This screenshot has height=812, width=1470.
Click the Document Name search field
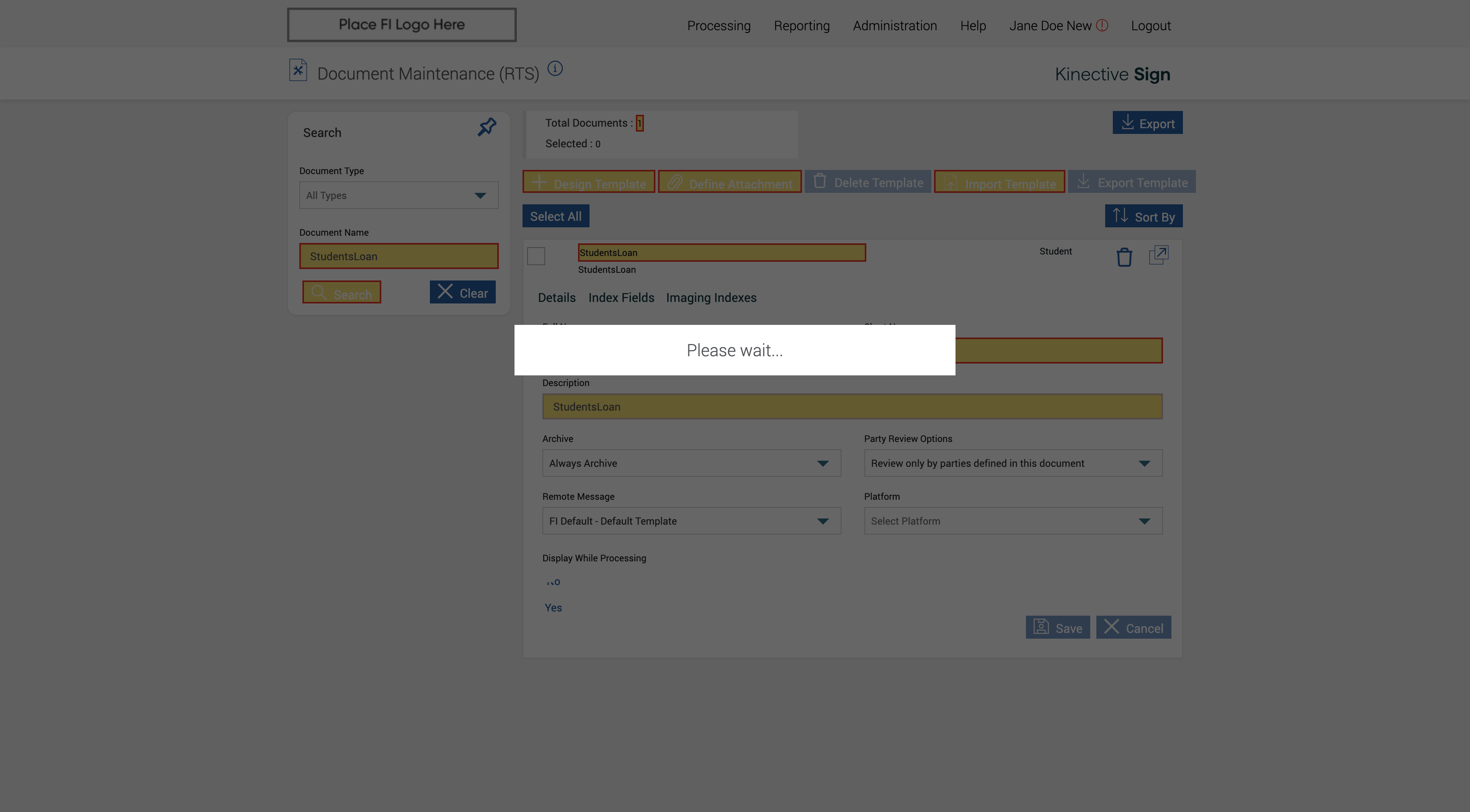click(398, 257)
